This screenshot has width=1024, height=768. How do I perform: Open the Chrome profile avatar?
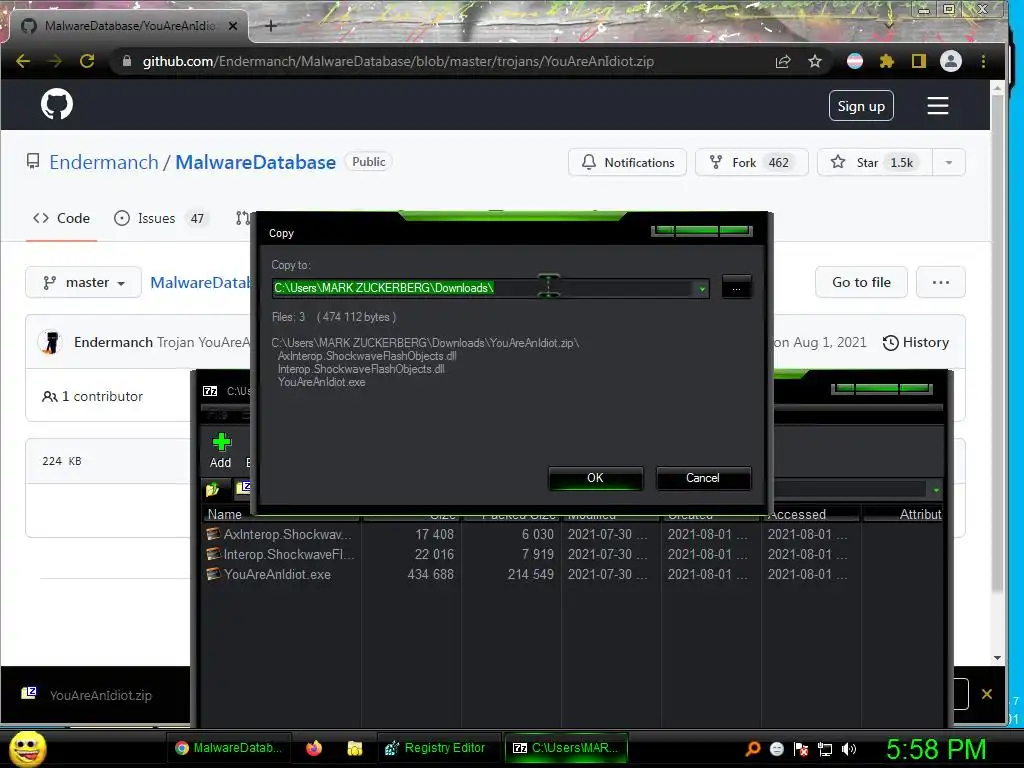tap(951, 61)
